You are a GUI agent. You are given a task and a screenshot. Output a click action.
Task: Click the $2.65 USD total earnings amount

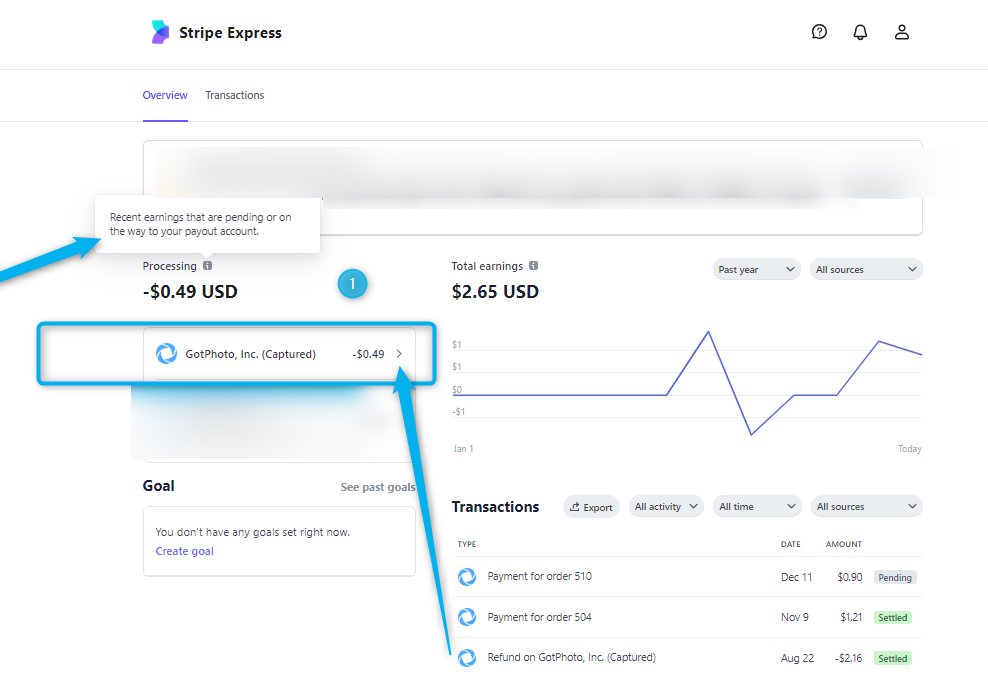click(495, 292)
